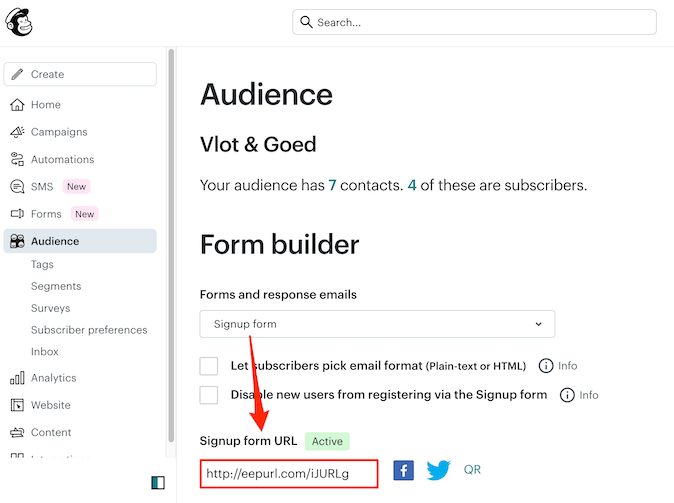Viewport: 674px width, 503px height.
Task: Open Campaigns megaphone icon in sidebar
Action: pos(17,132)
